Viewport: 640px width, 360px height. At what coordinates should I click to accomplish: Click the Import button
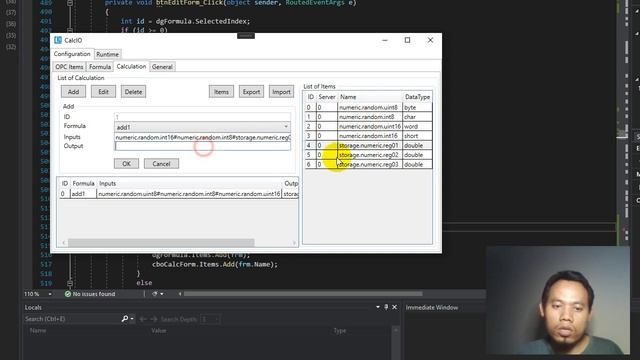[281, 92]
